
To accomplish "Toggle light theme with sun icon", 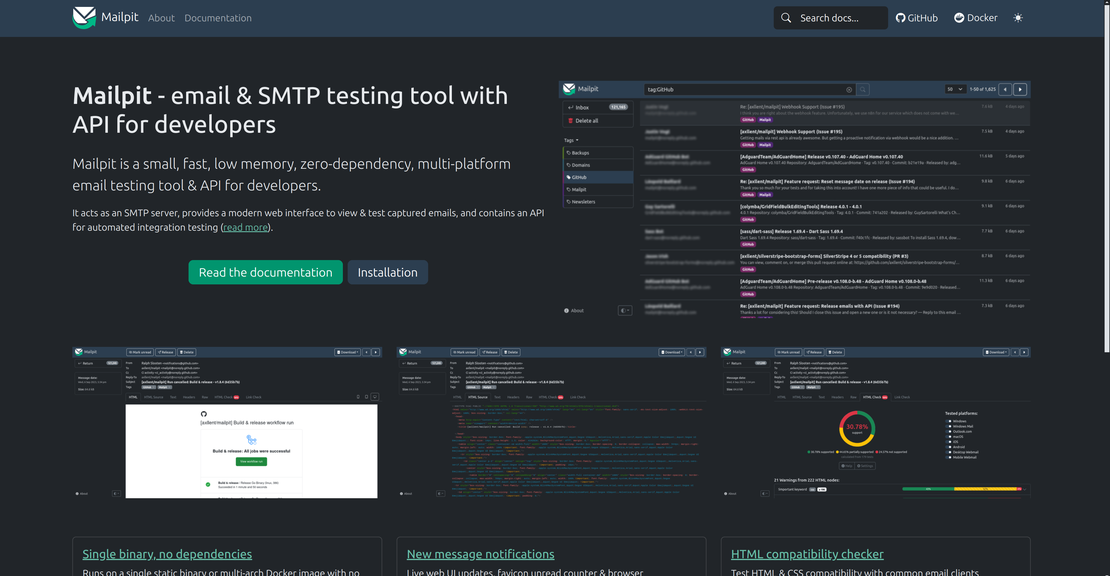I will pos(1018,18).
